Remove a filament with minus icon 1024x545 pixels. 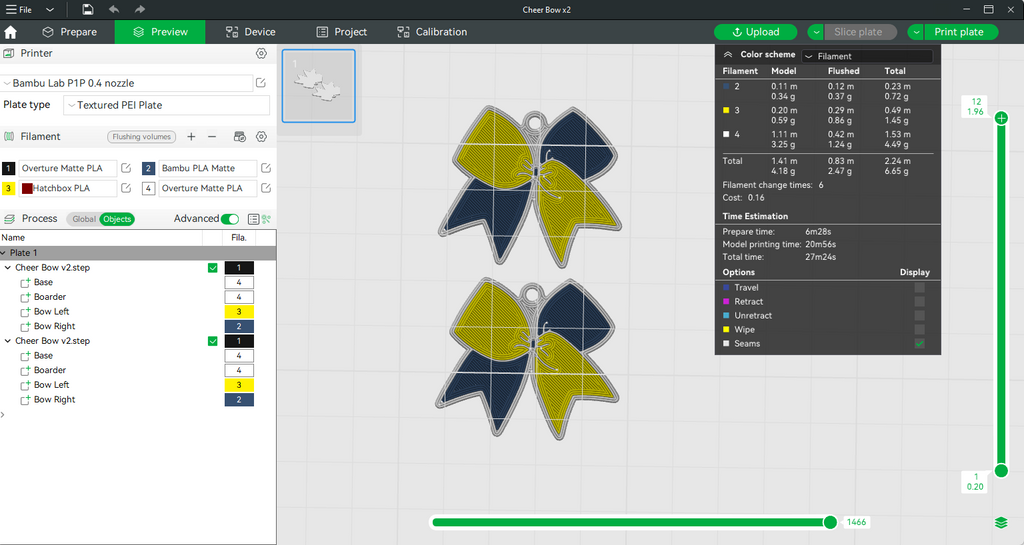pos(212,136)
